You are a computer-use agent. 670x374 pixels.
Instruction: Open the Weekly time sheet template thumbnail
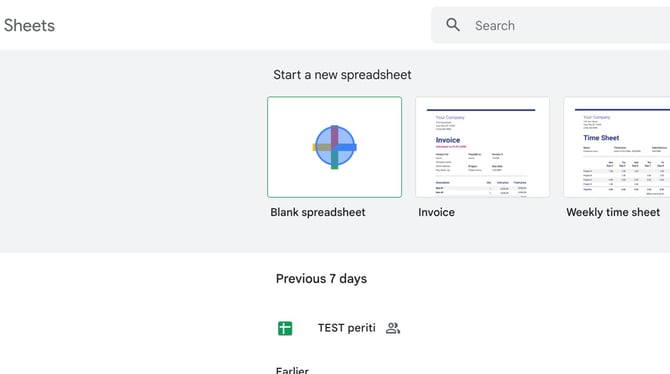(x=617, y=147)
